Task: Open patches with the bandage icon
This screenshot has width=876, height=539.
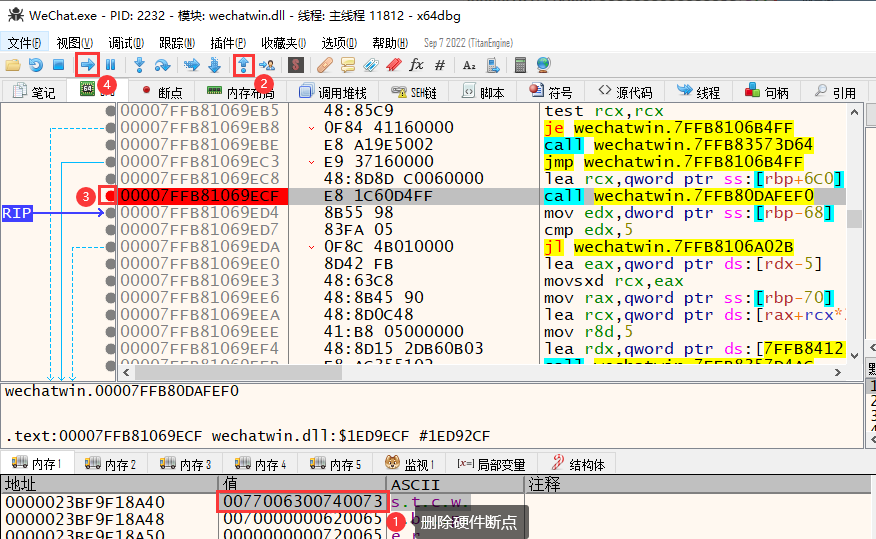Action: point(325,65)
